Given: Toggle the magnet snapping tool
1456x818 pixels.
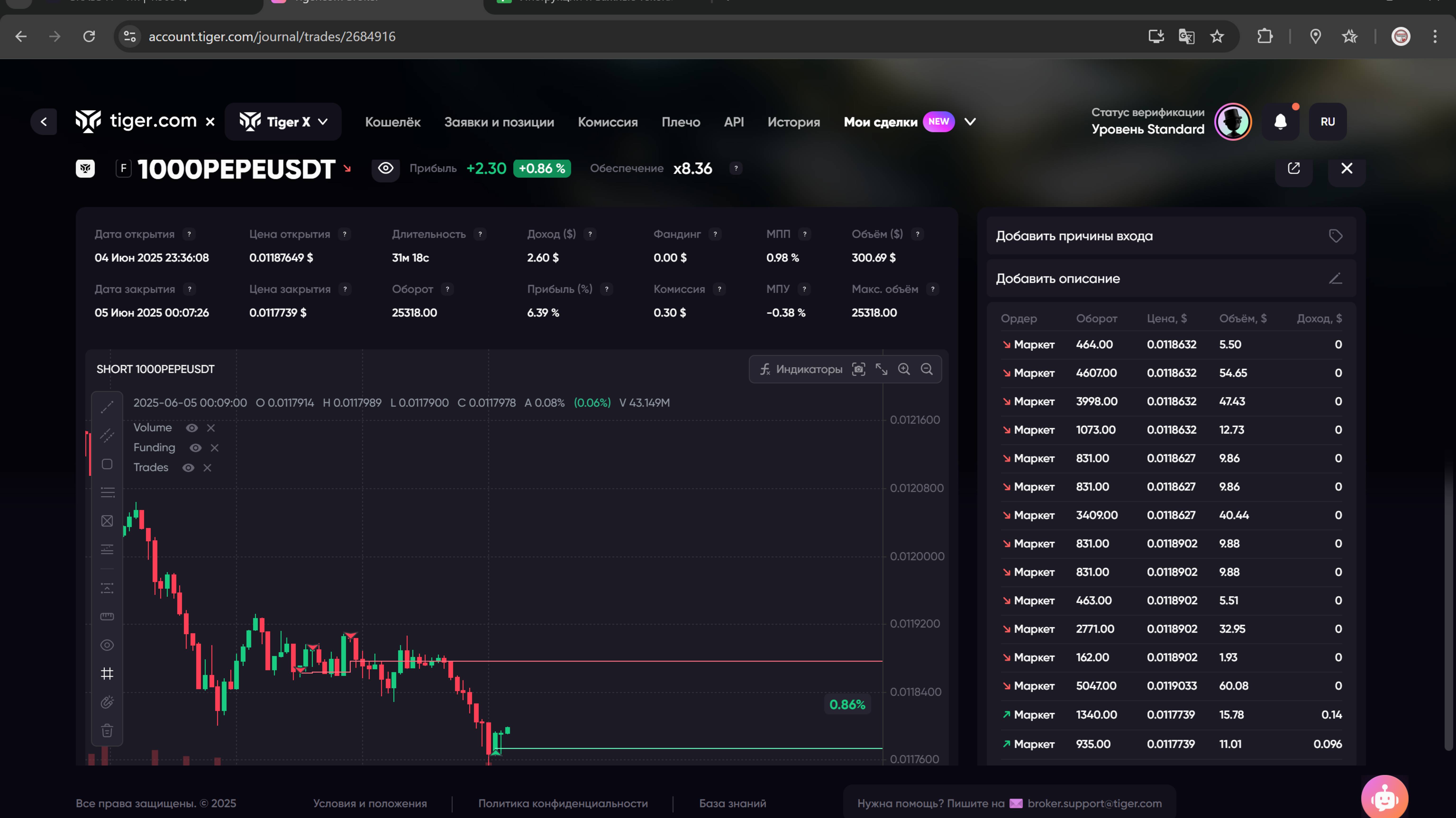Looking at the screenshot, I should (107, 702).
